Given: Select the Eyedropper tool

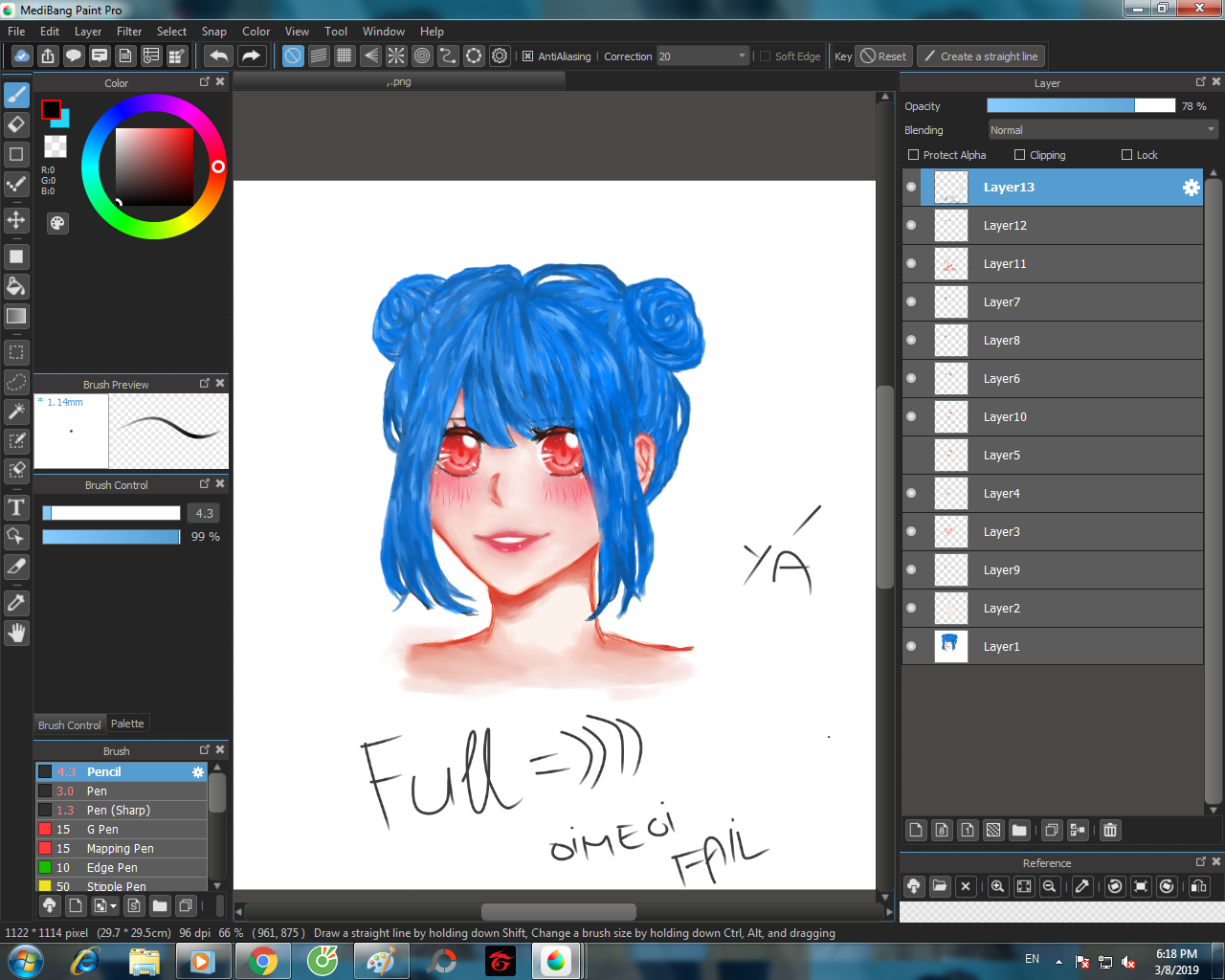Looking at the screenshot, I should [16, 603].
